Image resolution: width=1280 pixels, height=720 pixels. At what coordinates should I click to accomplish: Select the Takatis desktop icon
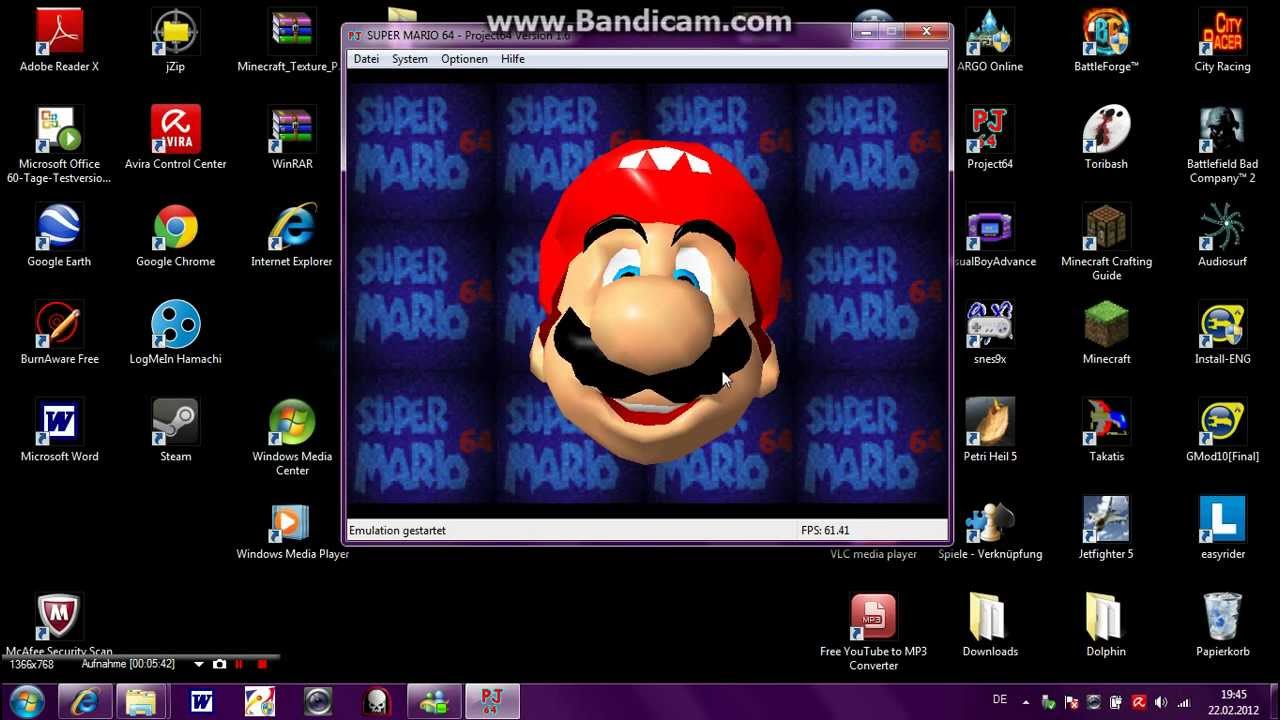(1106, 432)
